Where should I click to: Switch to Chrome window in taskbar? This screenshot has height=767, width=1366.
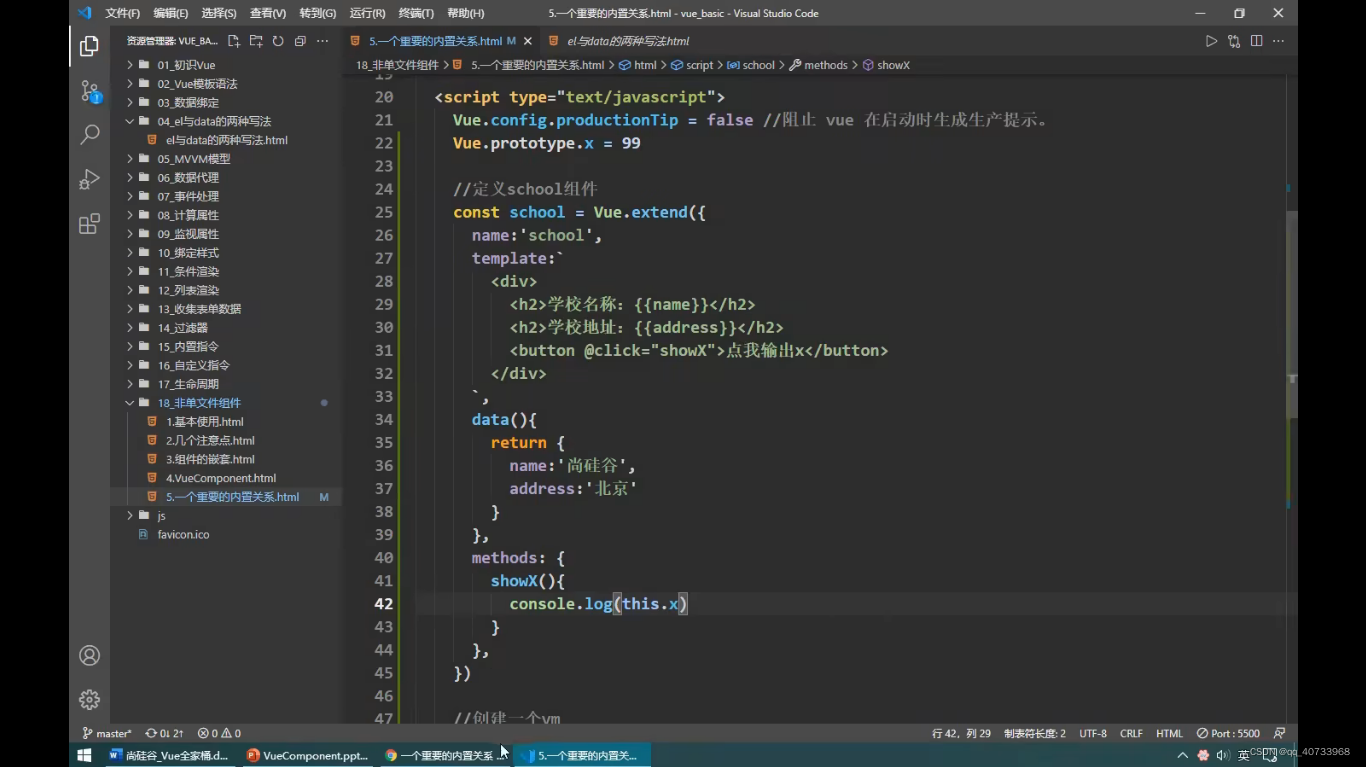pyautogui.click(x=444, y=755)
